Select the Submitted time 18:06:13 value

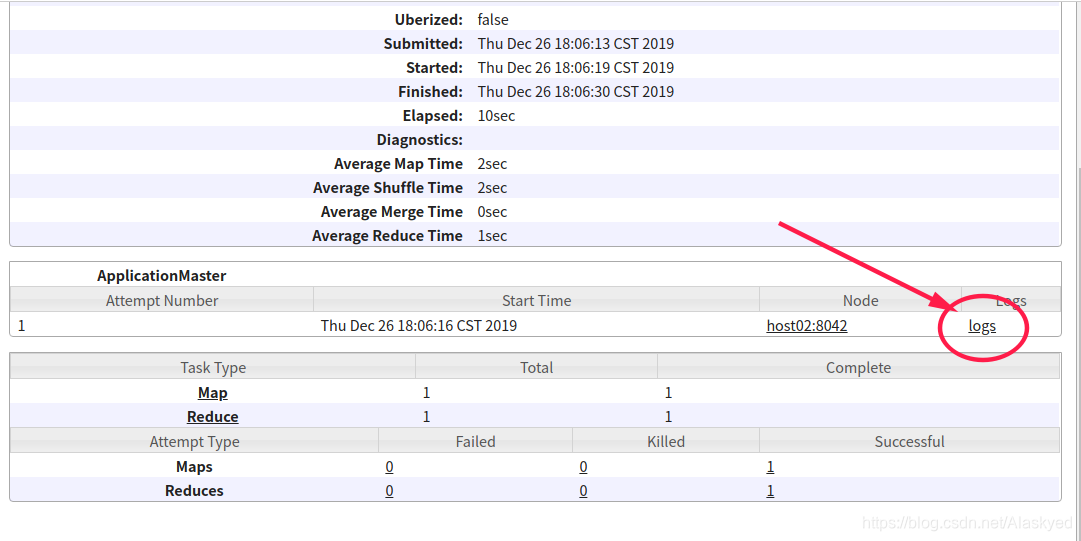576,44
